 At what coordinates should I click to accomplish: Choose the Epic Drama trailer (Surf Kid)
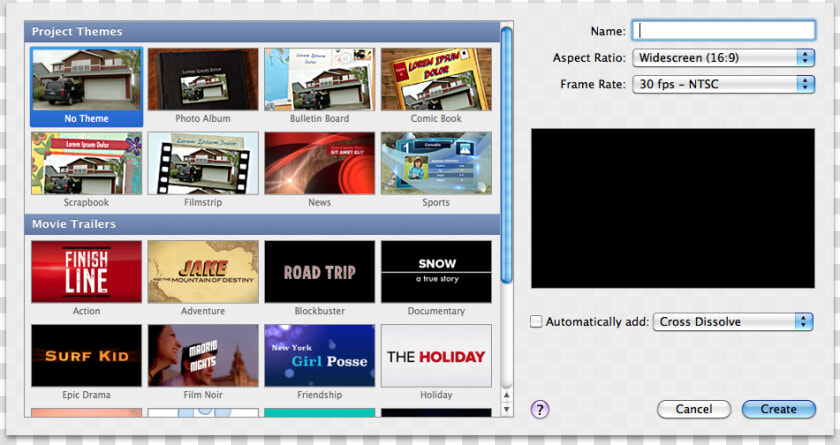86,356
